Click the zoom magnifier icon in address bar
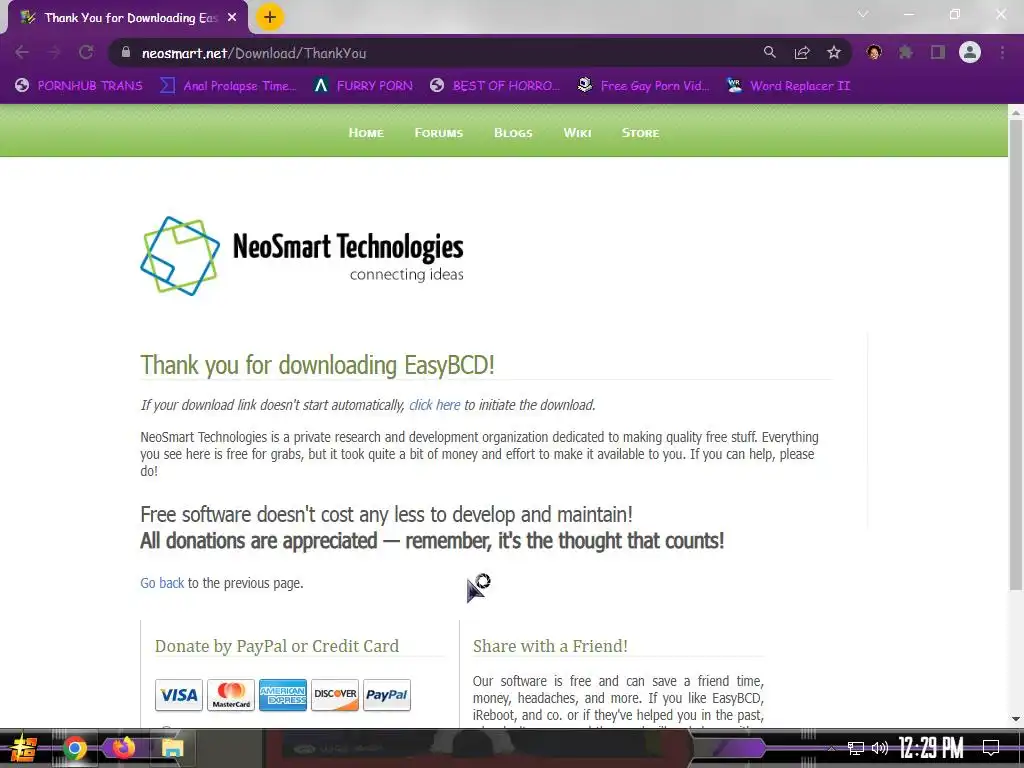The width and height of the screenshot is (1024, 768). [x=770, y=52]
